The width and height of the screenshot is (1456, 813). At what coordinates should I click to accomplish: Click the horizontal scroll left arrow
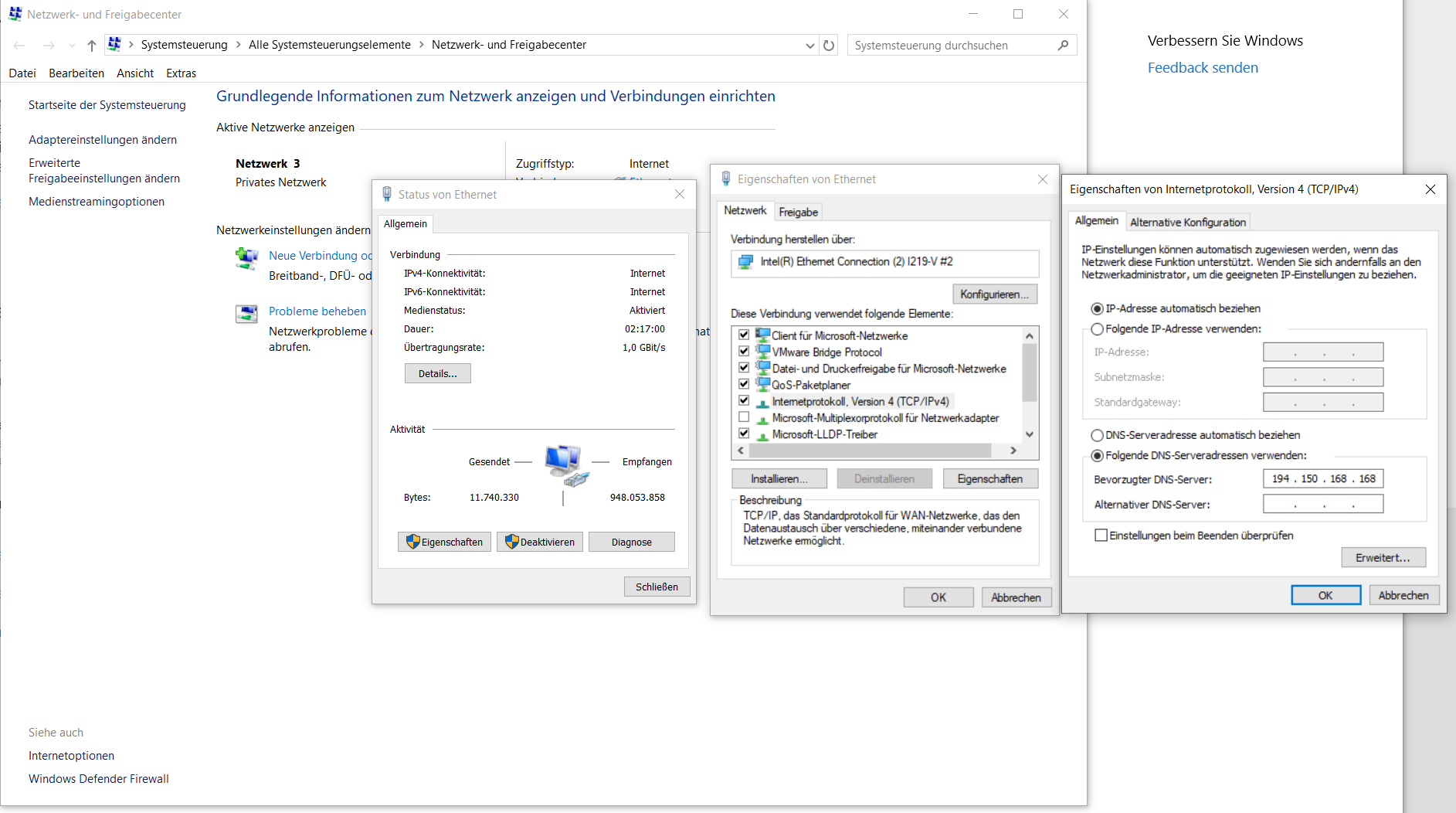point(742,451)
